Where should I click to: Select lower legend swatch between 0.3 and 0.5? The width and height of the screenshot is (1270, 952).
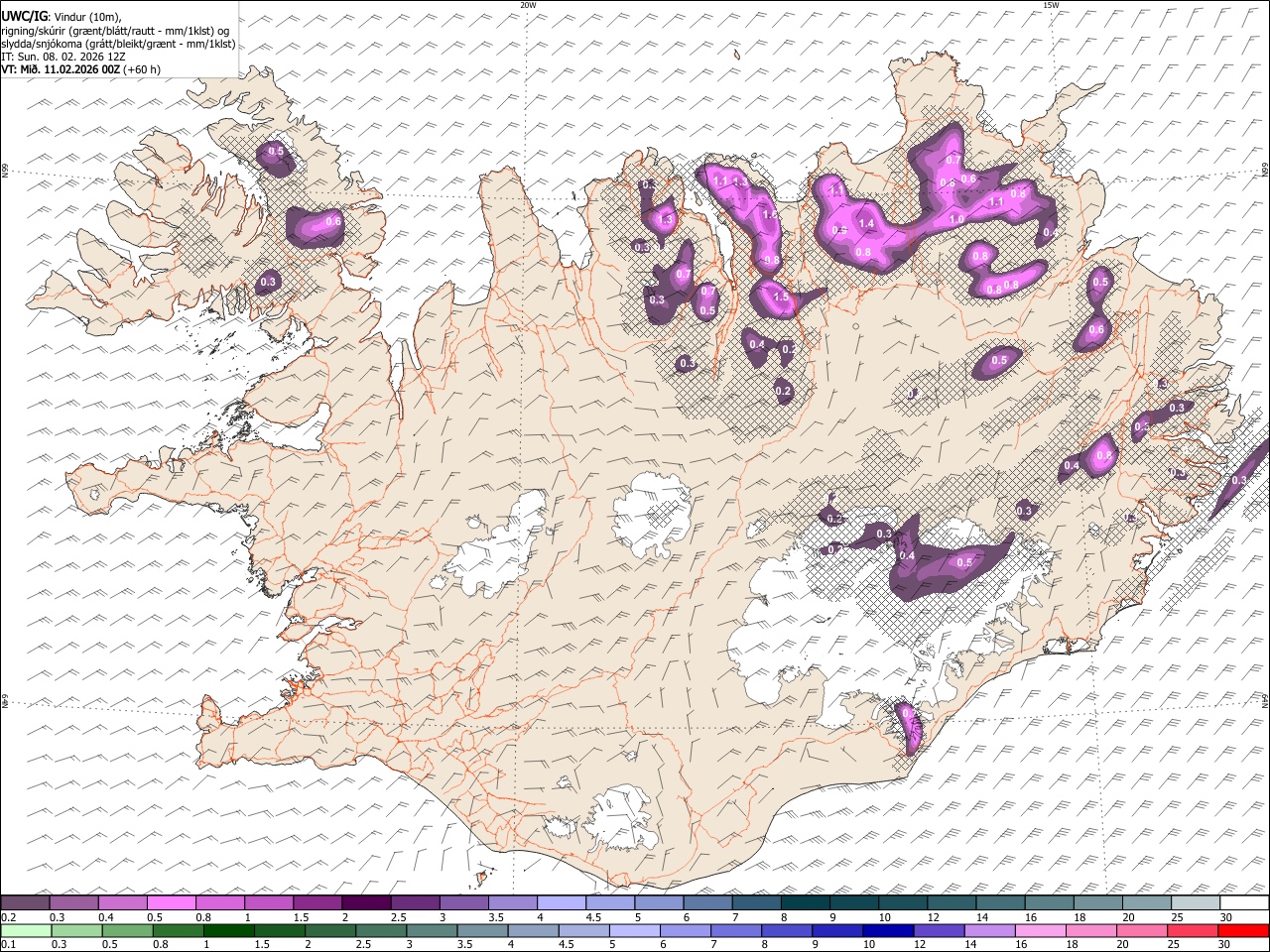coord(76,930)
